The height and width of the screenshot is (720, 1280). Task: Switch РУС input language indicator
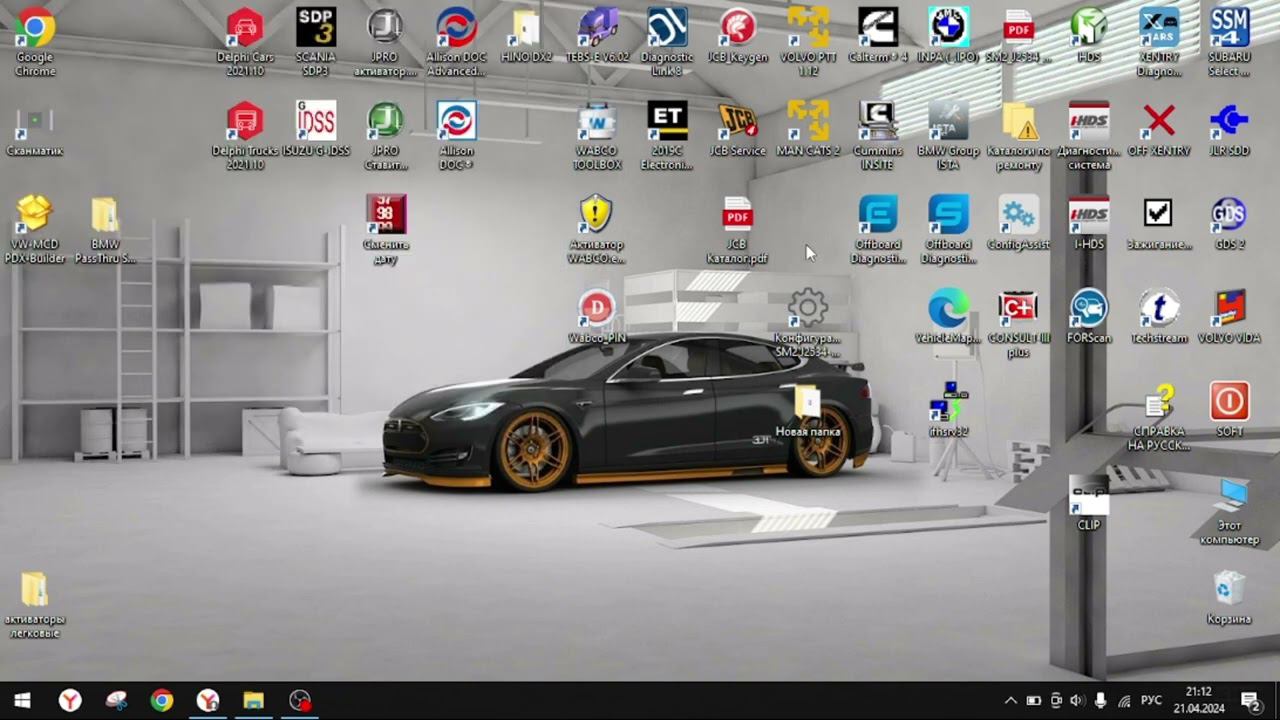tap(1151, 701)
